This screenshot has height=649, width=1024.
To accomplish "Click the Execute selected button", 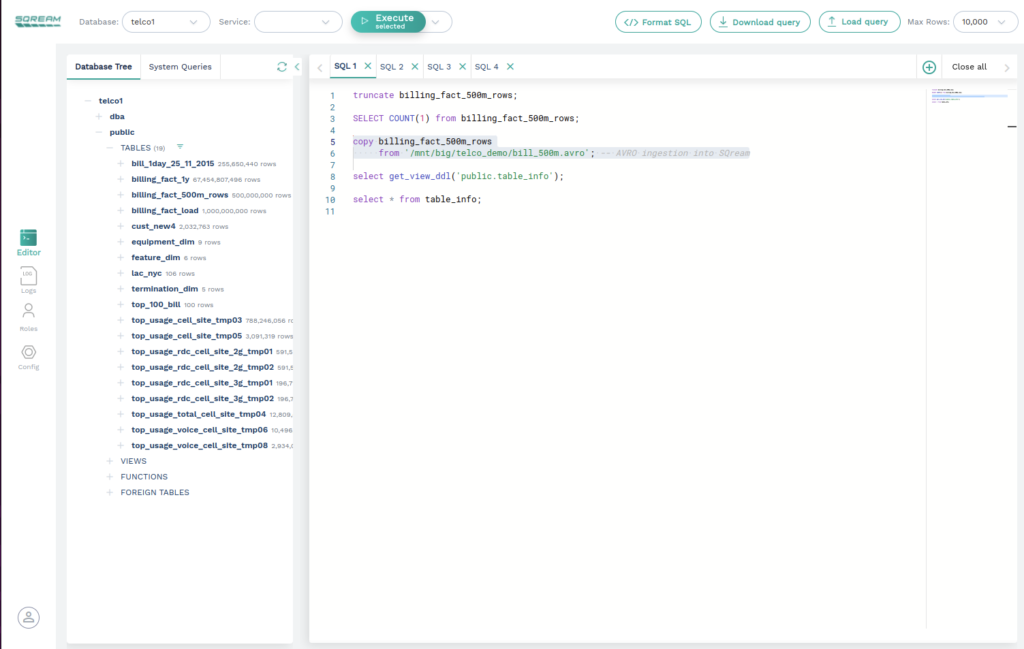I will click(388, 20).
